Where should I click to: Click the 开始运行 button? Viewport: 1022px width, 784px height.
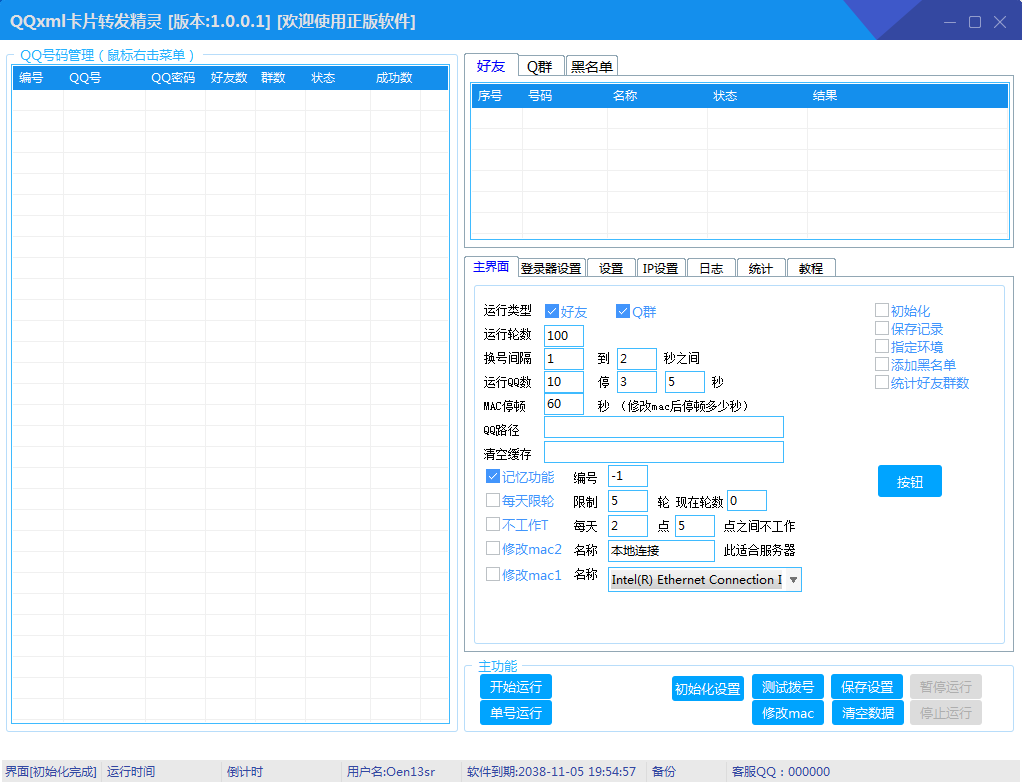(516, 687)
